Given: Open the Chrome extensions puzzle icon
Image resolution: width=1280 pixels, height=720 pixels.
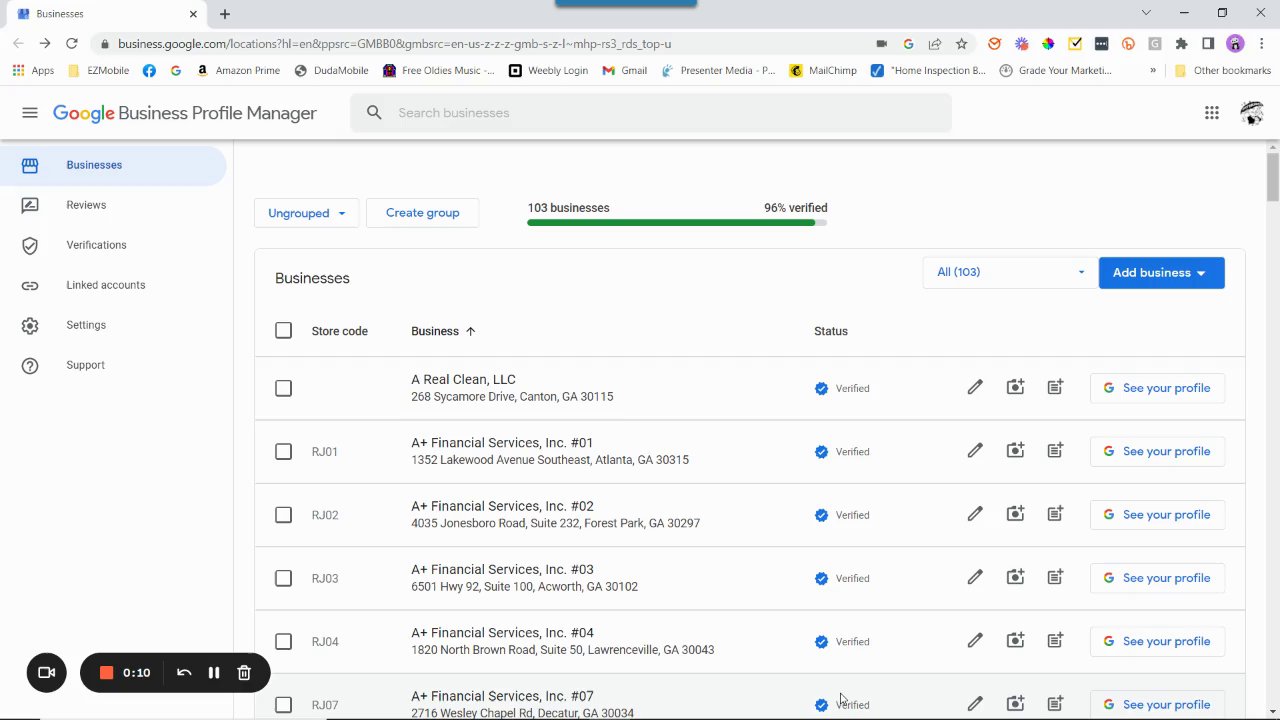Looking at the screenshot, I should point(1181,44).
